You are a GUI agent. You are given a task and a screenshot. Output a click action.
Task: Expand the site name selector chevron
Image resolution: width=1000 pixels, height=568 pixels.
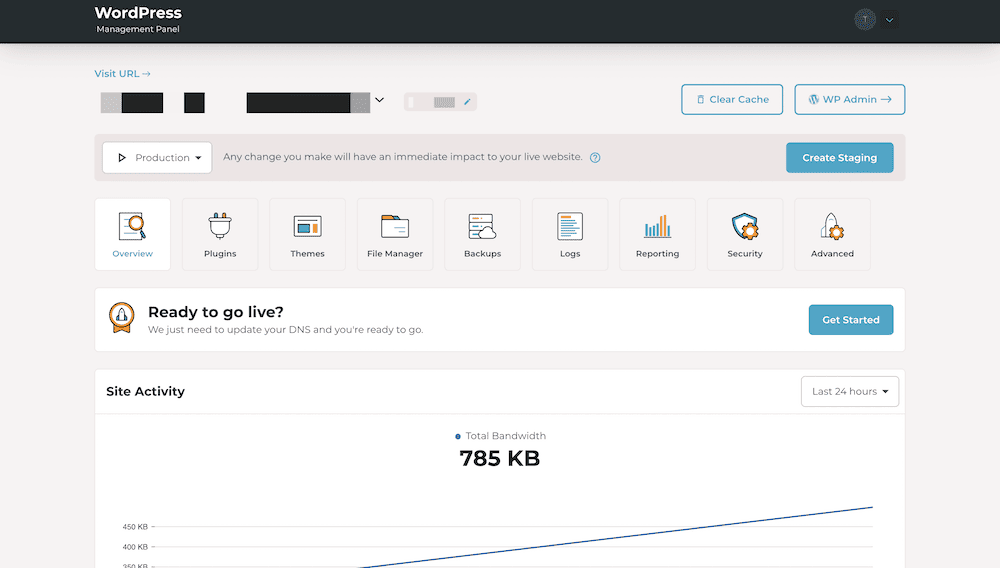coord(379,100)
